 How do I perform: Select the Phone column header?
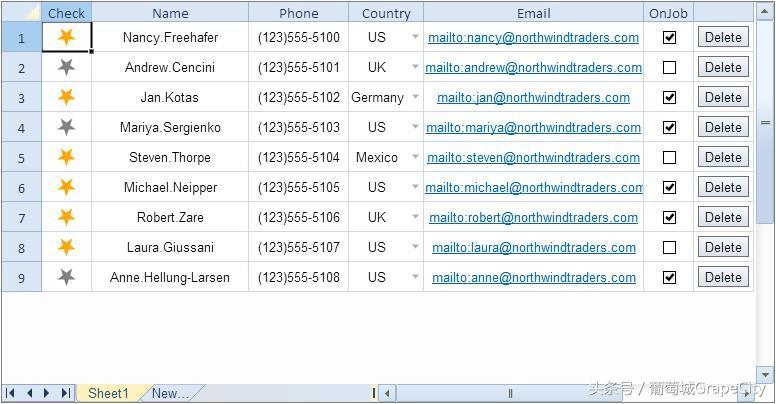(x=298, y=12)
